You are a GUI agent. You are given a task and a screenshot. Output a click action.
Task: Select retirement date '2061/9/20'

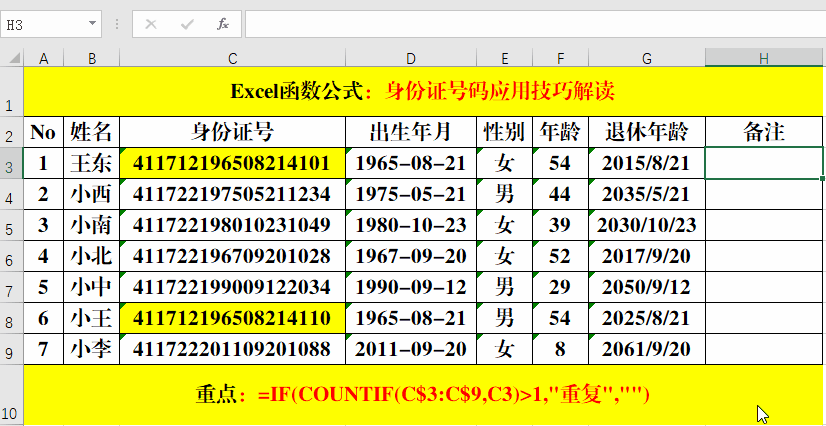[647, 350]
